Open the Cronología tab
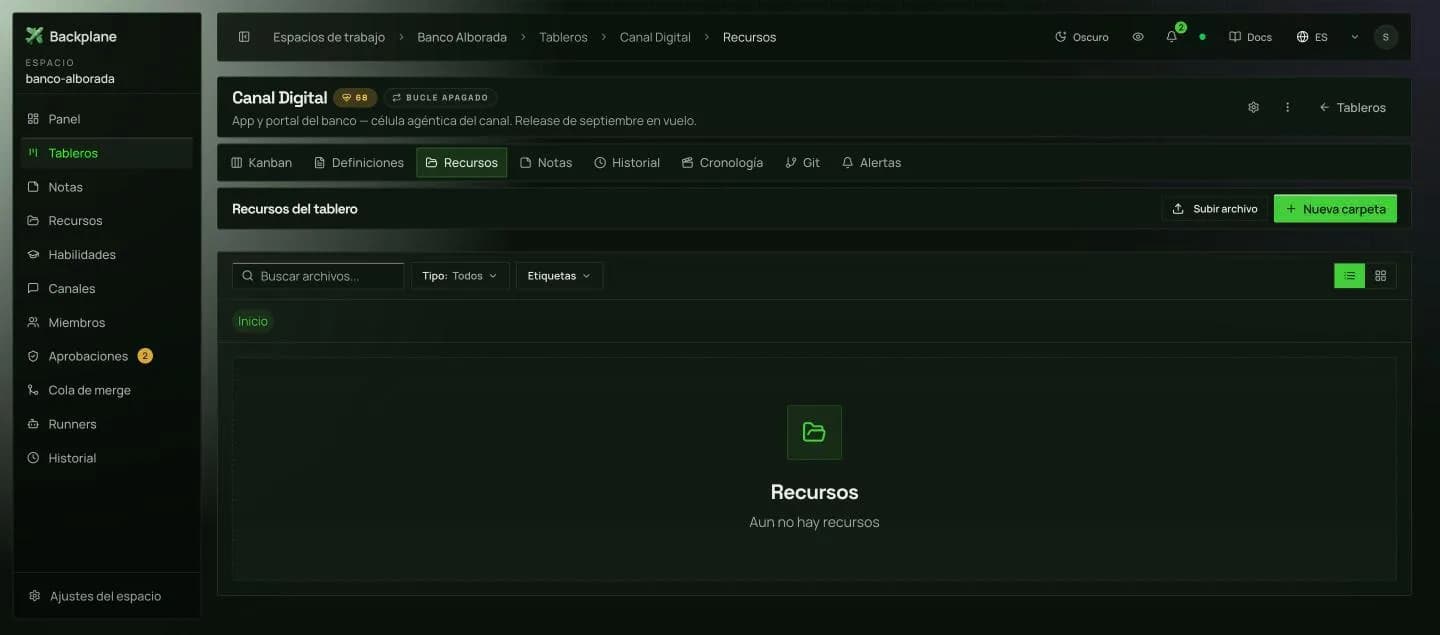The width and height of the screenshot is (1440, 635). tap(722, 162)
